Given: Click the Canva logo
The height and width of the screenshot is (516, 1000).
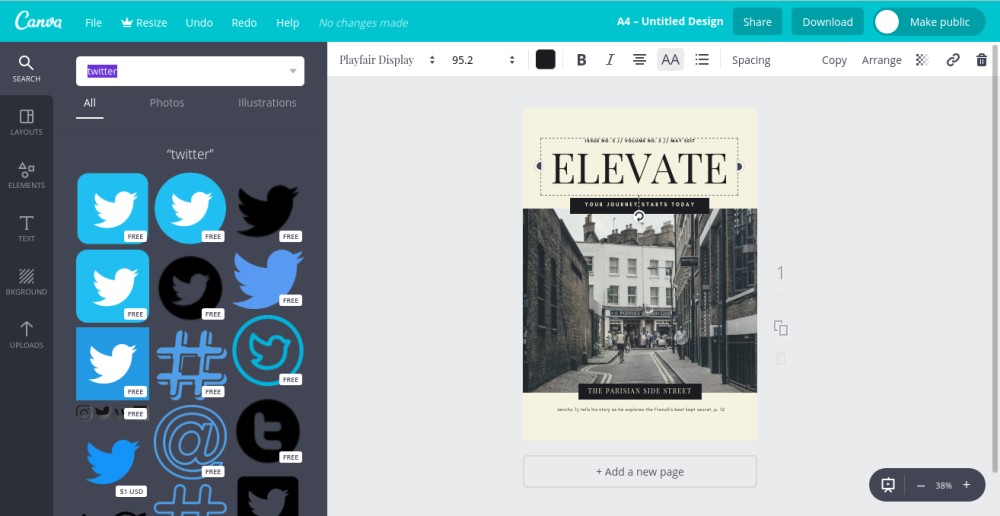Looking at the screenshot, I should point(38,21).
